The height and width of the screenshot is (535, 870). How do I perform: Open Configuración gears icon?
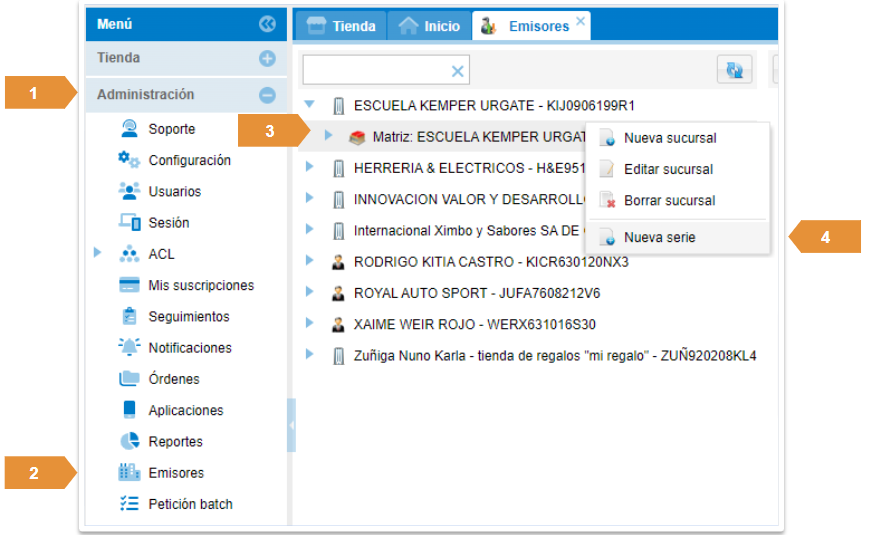coord(129,160)
